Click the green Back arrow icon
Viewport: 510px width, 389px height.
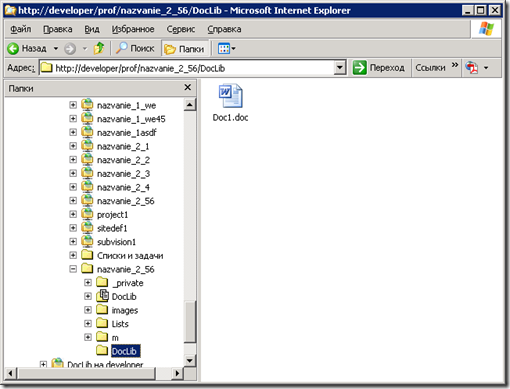[13, 49]
